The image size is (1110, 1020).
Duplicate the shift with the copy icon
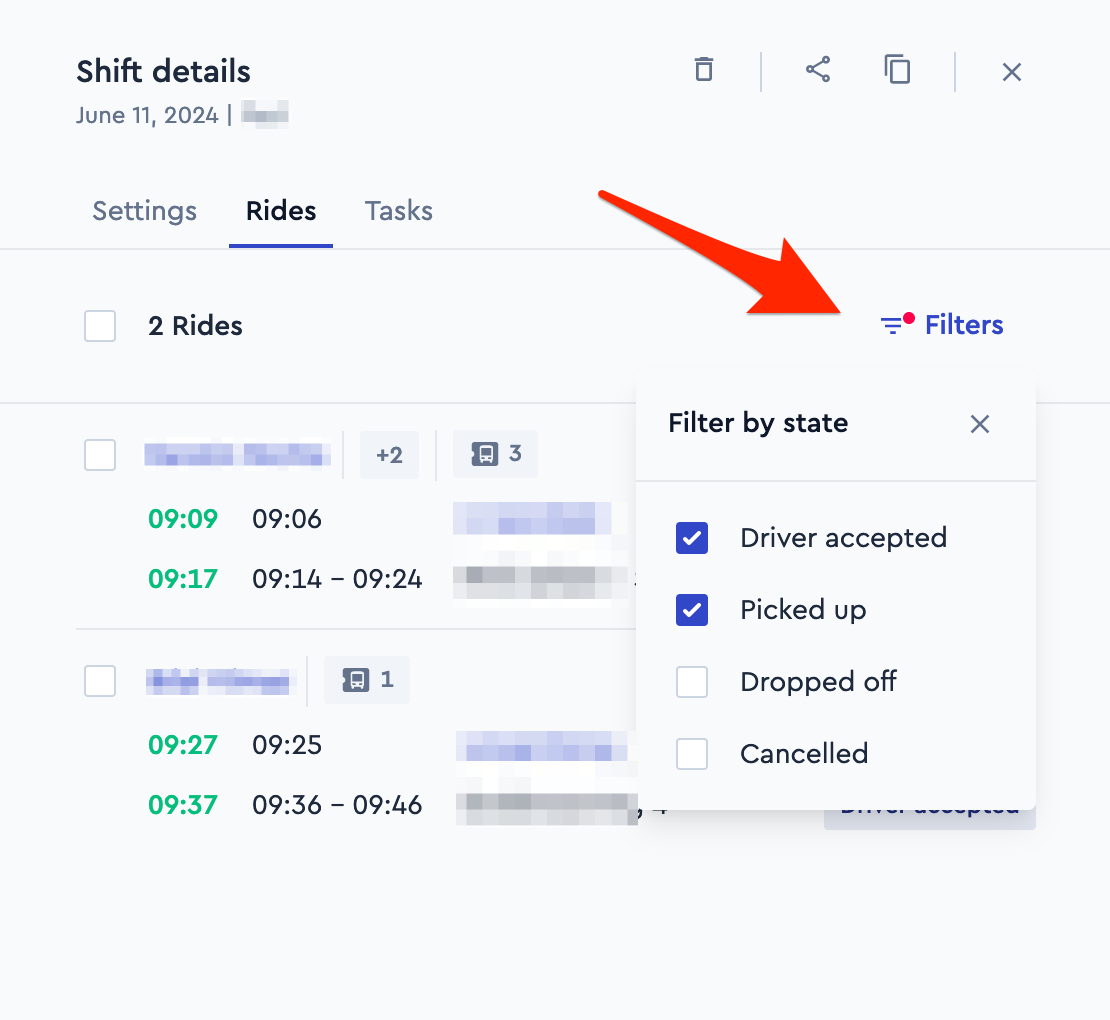coord(898,70)
